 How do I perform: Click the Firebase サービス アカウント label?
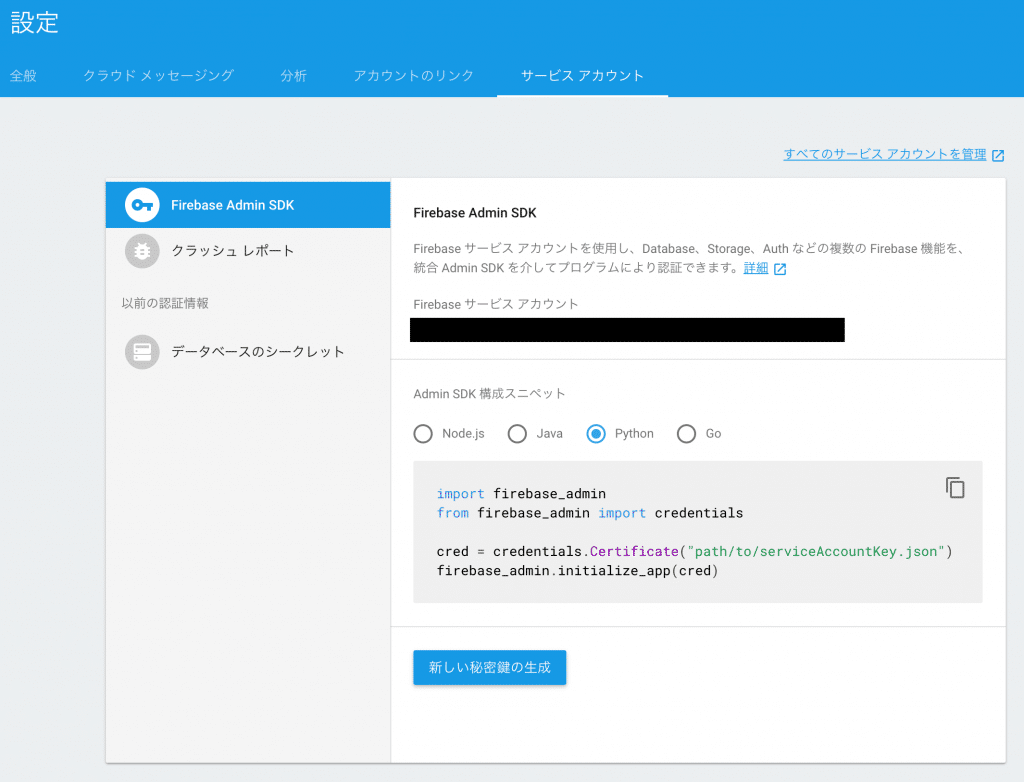point(496,304)
